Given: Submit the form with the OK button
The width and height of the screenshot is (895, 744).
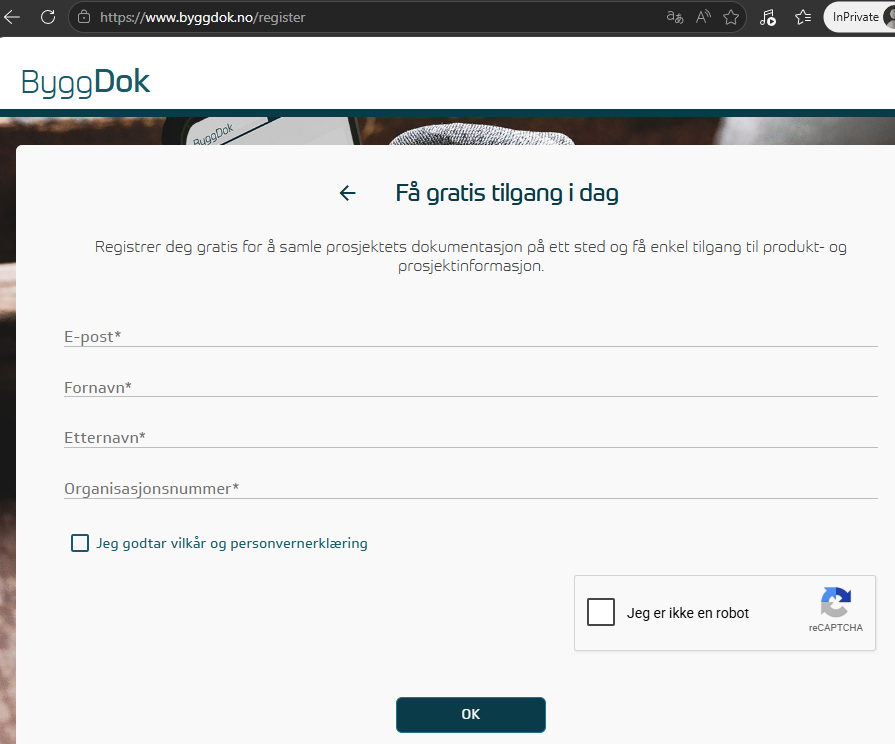Looking at the screenshot, I should point(471,714).
